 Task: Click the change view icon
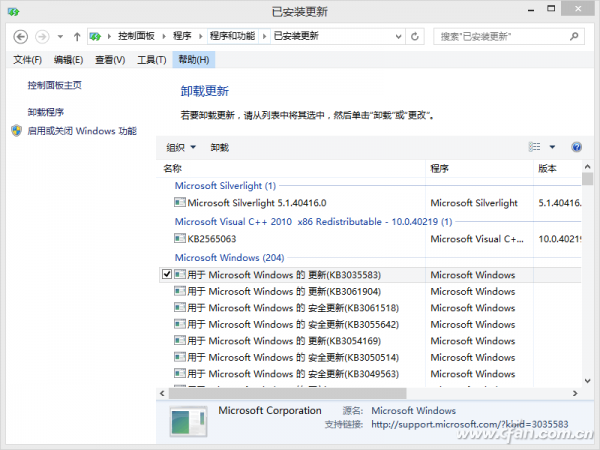[535, 147]
